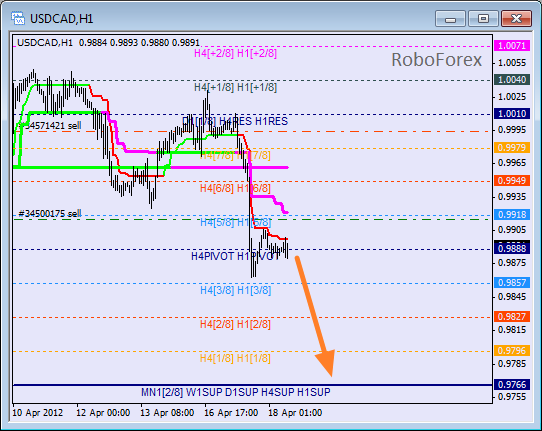Select the H4[+2/8] H1[+2/8] level label
This screenshot has height=431, width=542.
[235, 53]
